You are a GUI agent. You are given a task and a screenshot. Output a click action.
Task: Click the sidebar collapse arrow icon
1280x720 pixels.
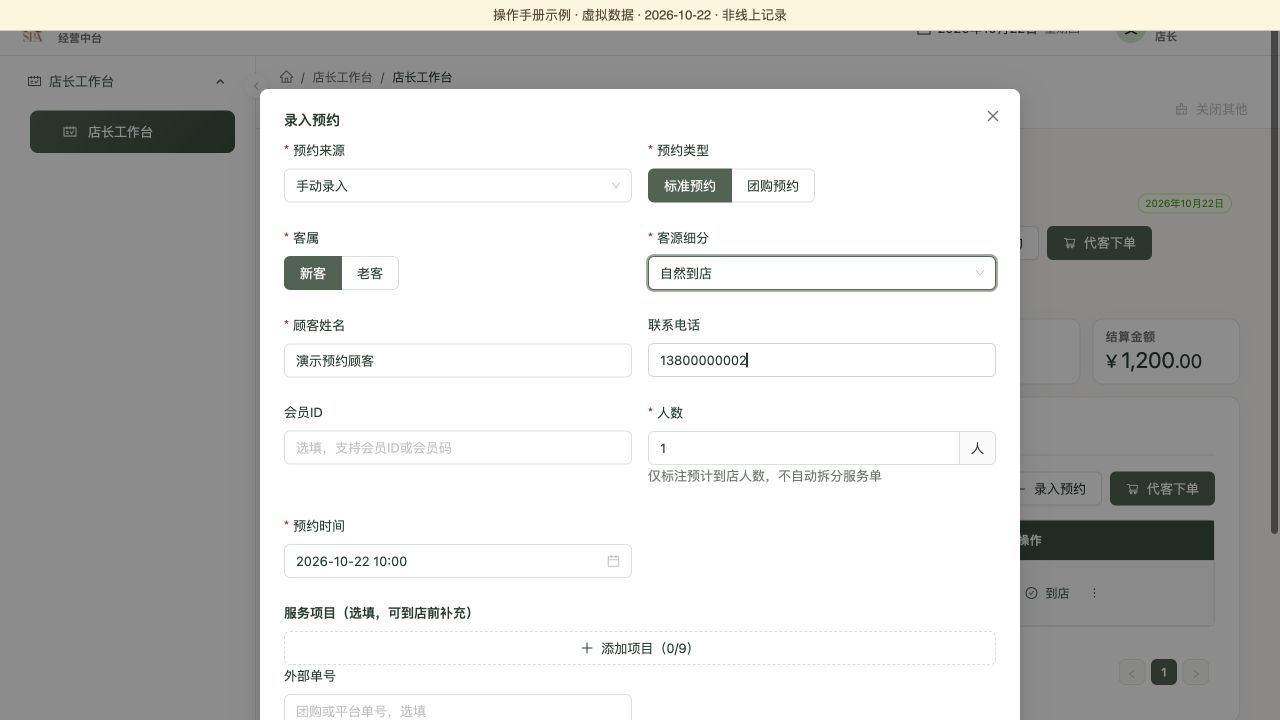point(256,86)
